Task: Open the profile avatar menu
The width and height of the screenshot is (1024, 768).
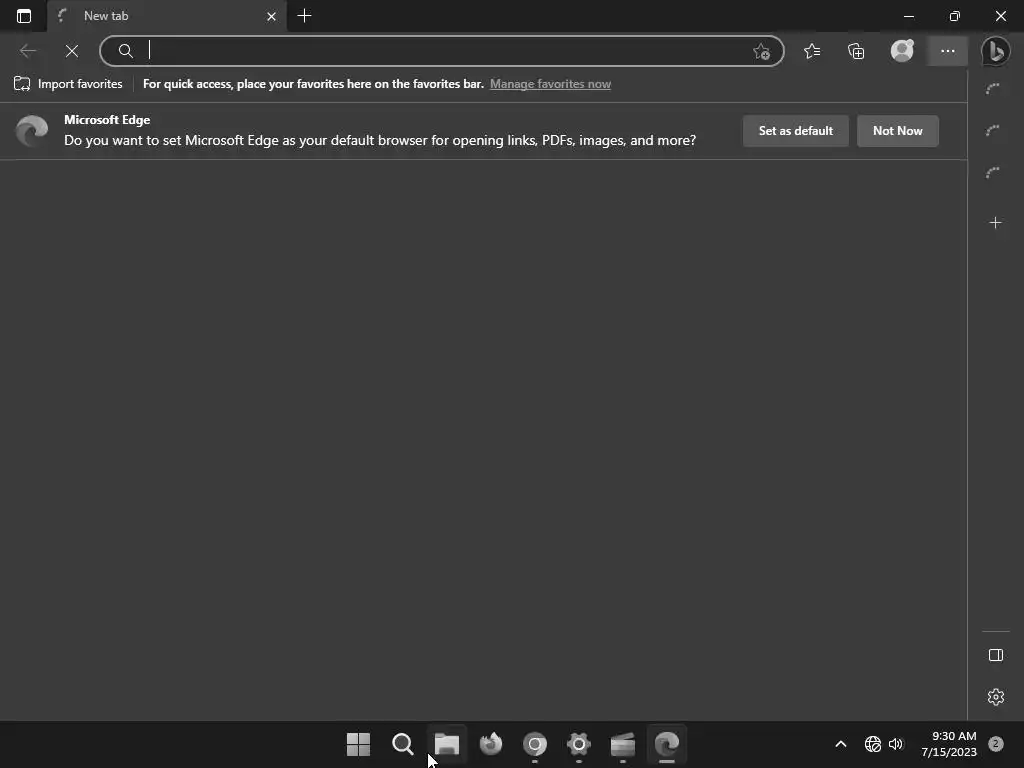Action: (903, 51)
